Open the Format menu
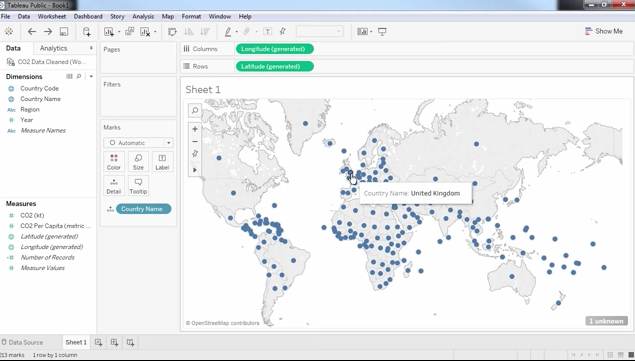This screenshot has width=635, height=361. [191, 17]
